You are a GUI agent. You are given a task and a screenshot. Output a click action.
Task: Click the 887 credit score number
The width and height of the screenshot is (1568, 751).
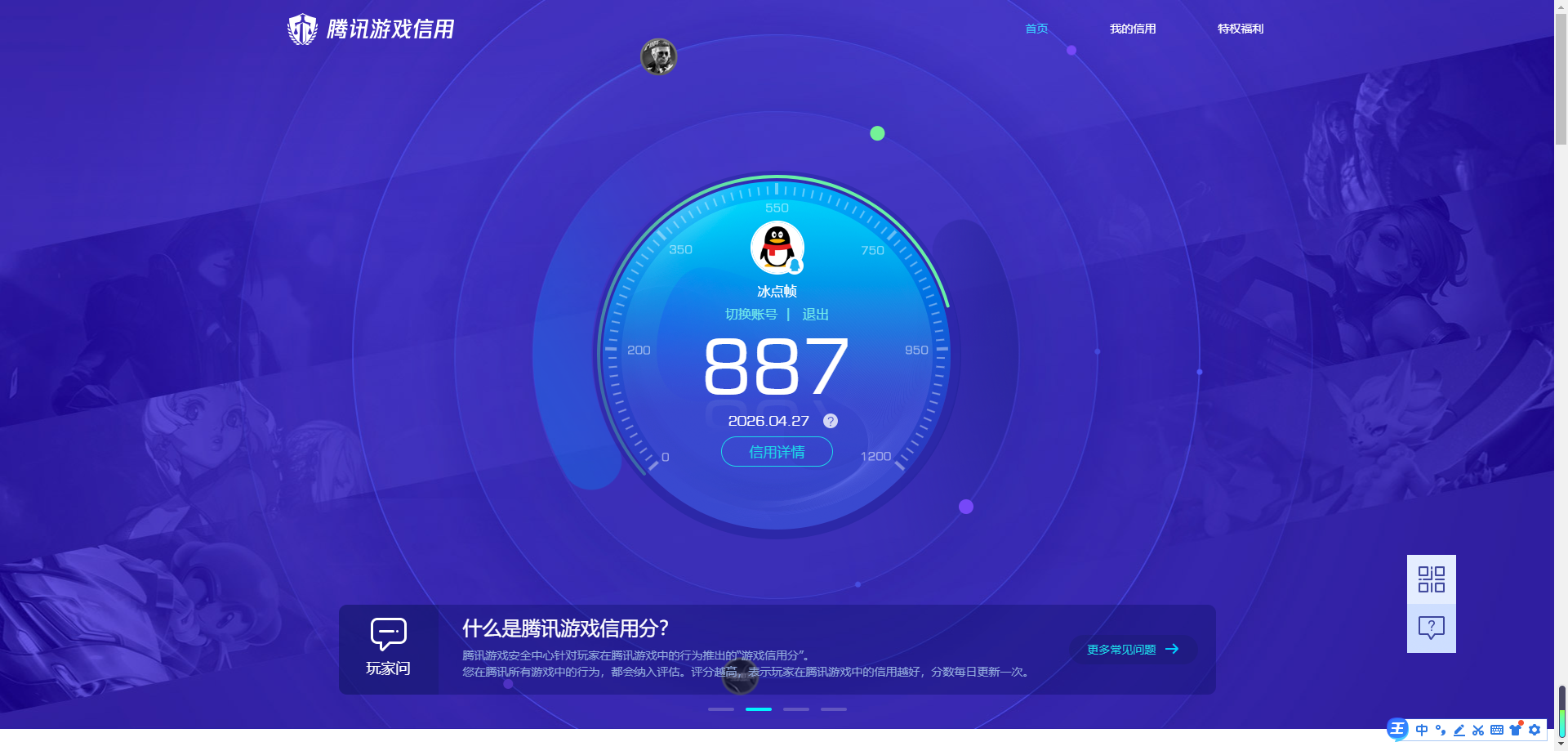pyautogui.click(x=776, y=367)
